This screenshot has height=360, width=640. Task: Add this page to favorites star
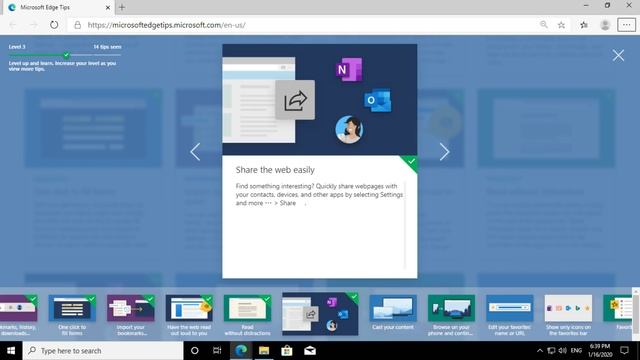tap(562, 25)
